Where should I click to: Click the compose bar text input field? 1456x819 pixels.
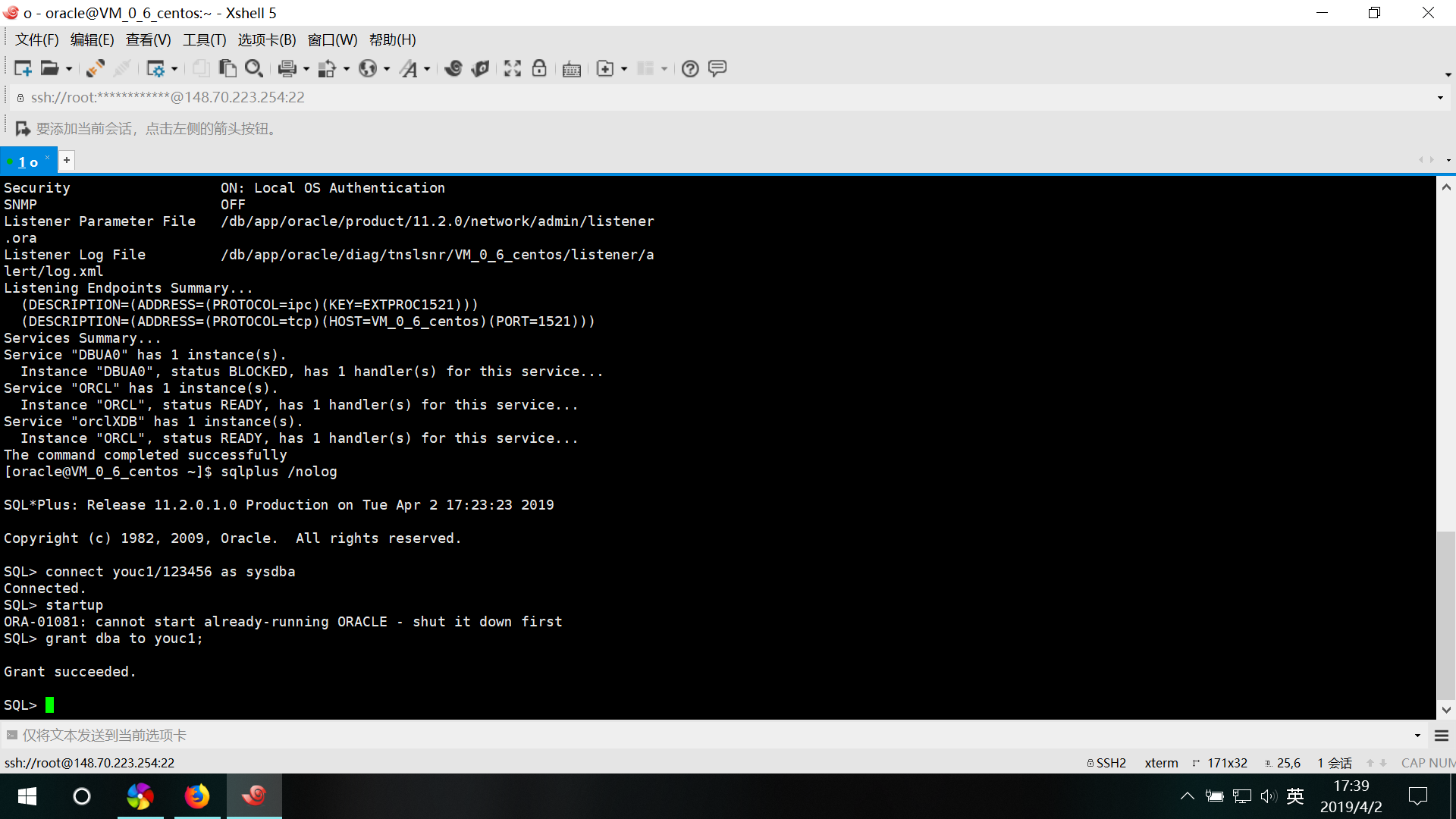pos(682,736)
